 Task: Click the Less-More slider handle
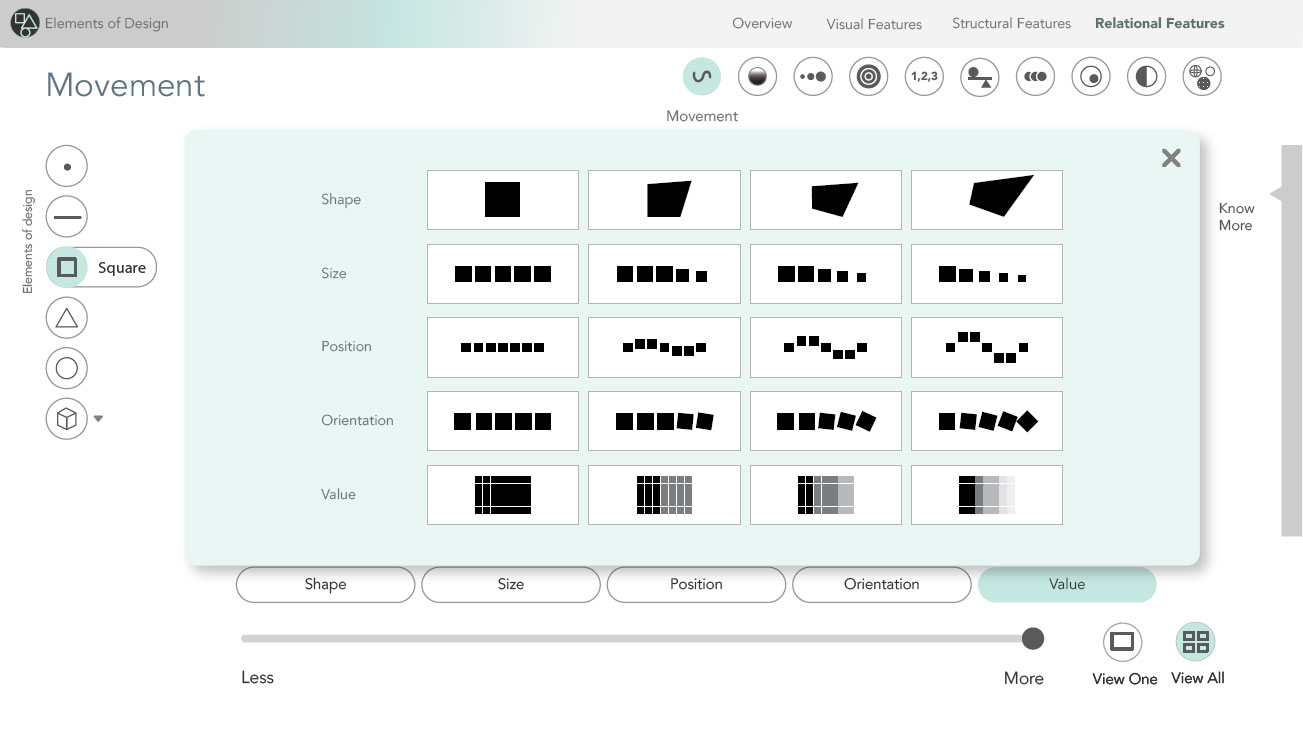(1033, 638)
